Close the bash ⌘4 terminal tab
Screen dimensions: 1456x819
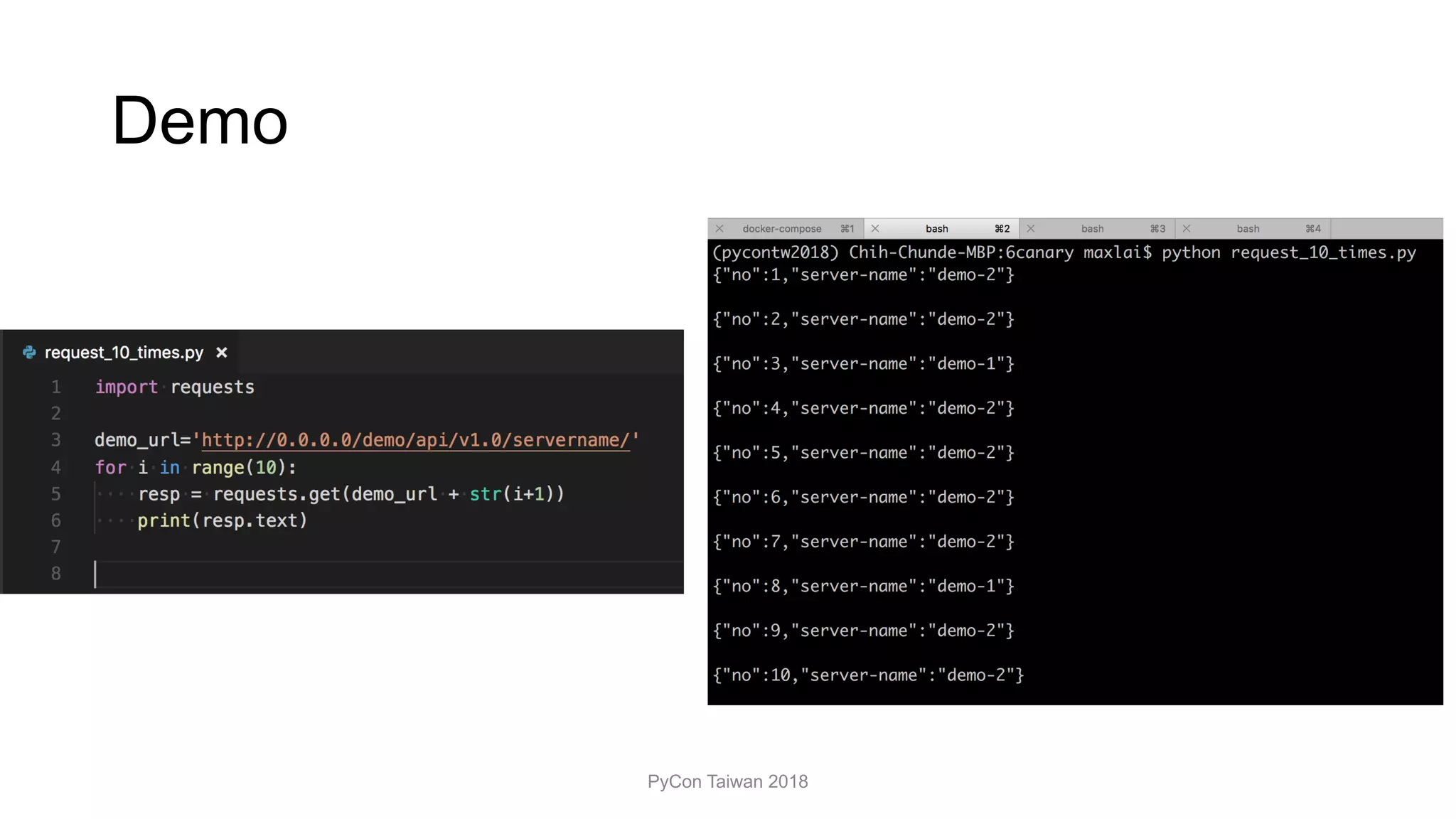tap(1187, 229)
